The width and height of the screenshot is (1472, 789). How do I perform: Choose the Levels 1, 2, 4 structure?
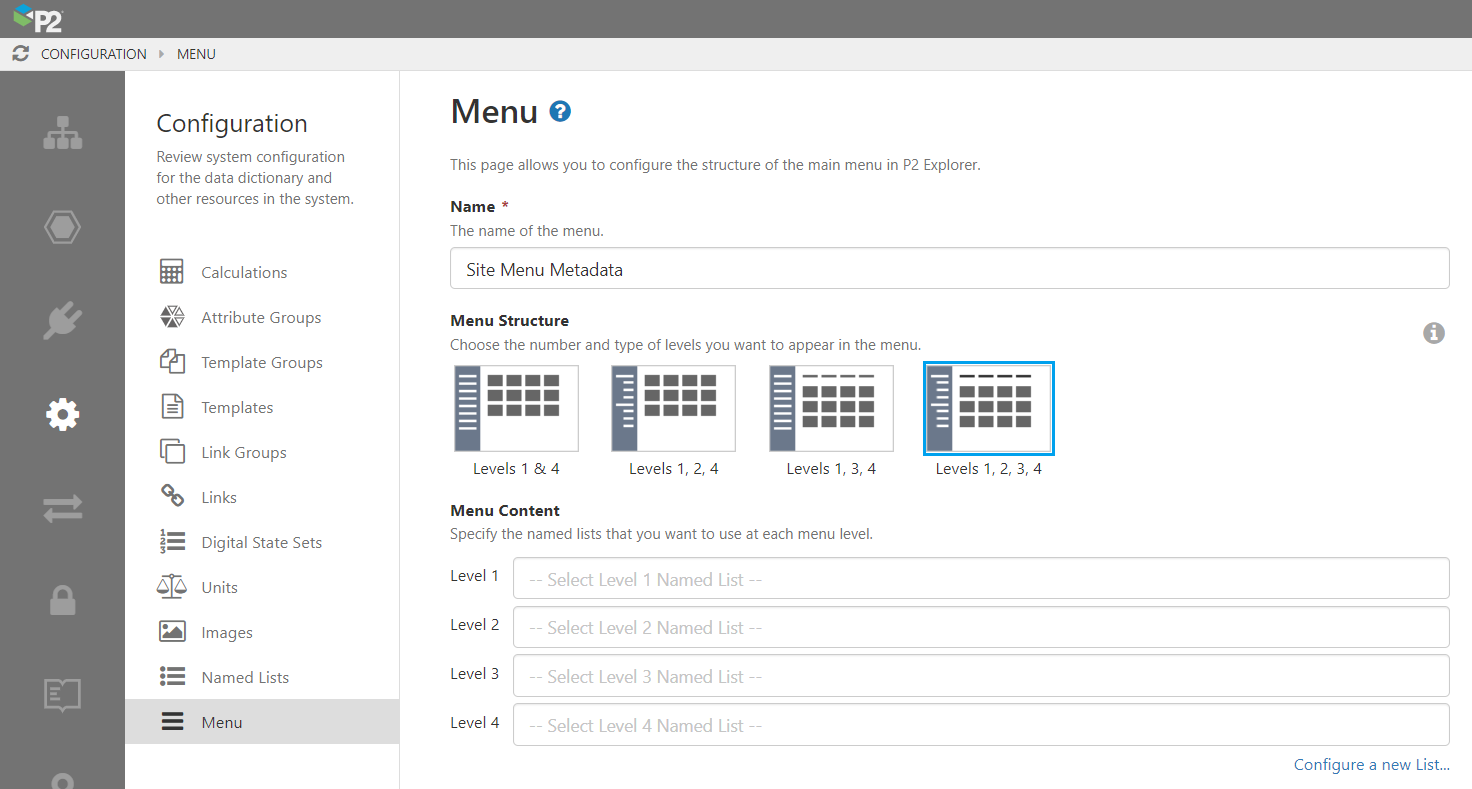(673, 409)
